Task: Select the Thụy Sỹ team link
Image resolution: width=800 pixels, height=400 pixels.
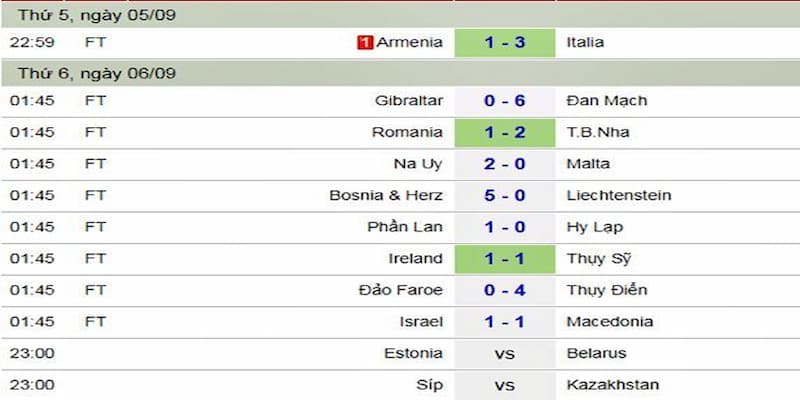Action: [x=599, y=258]
